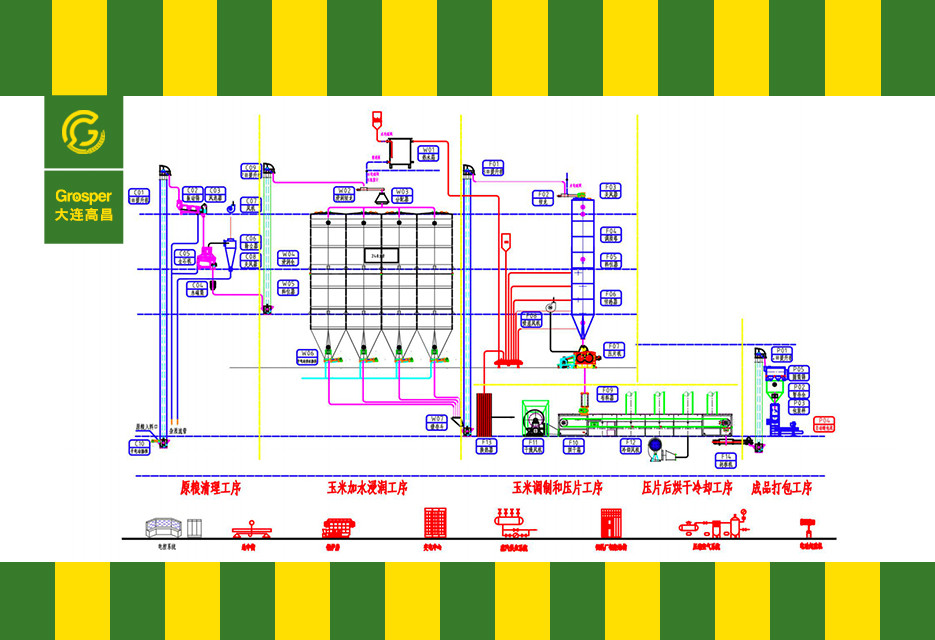The width and height of the screenshot is (935, 640).
Task: Click the 玉米加水浸润工序 section title
Action: tap(367, 488)
